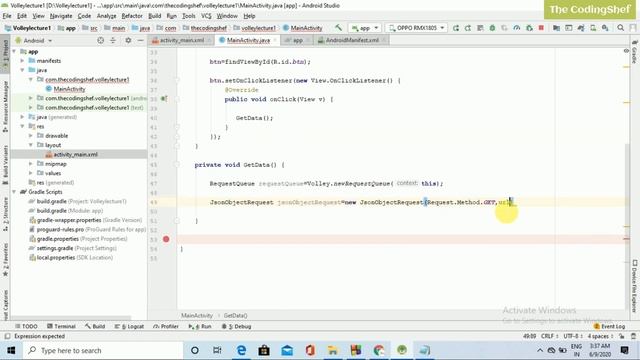The image size is (640, 360).
Task: Open Chrome from the Windows taskbar
Action: click(x=379, y=350)
